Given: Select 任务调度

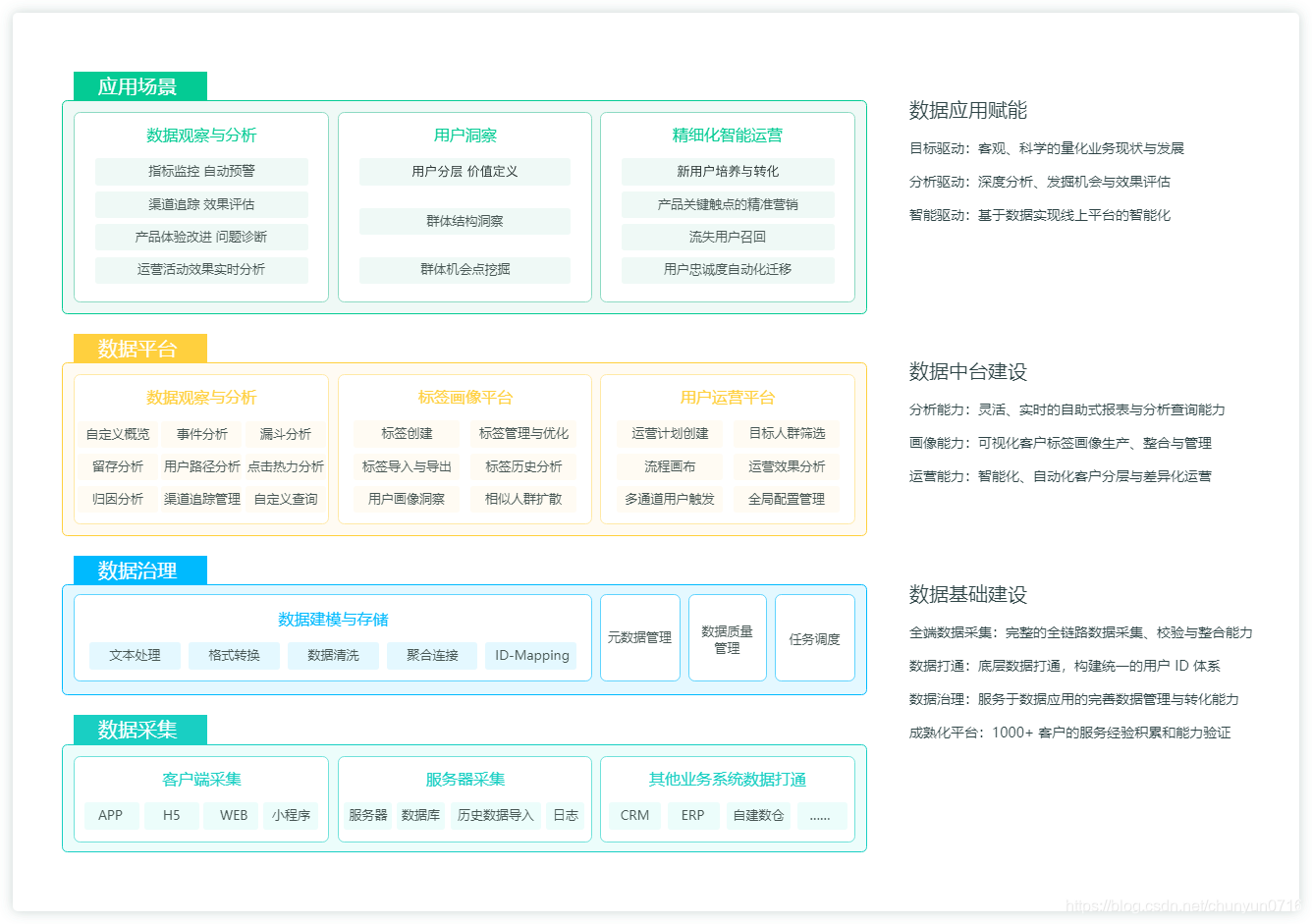Looking at the screenshot, I should (814, 636).
